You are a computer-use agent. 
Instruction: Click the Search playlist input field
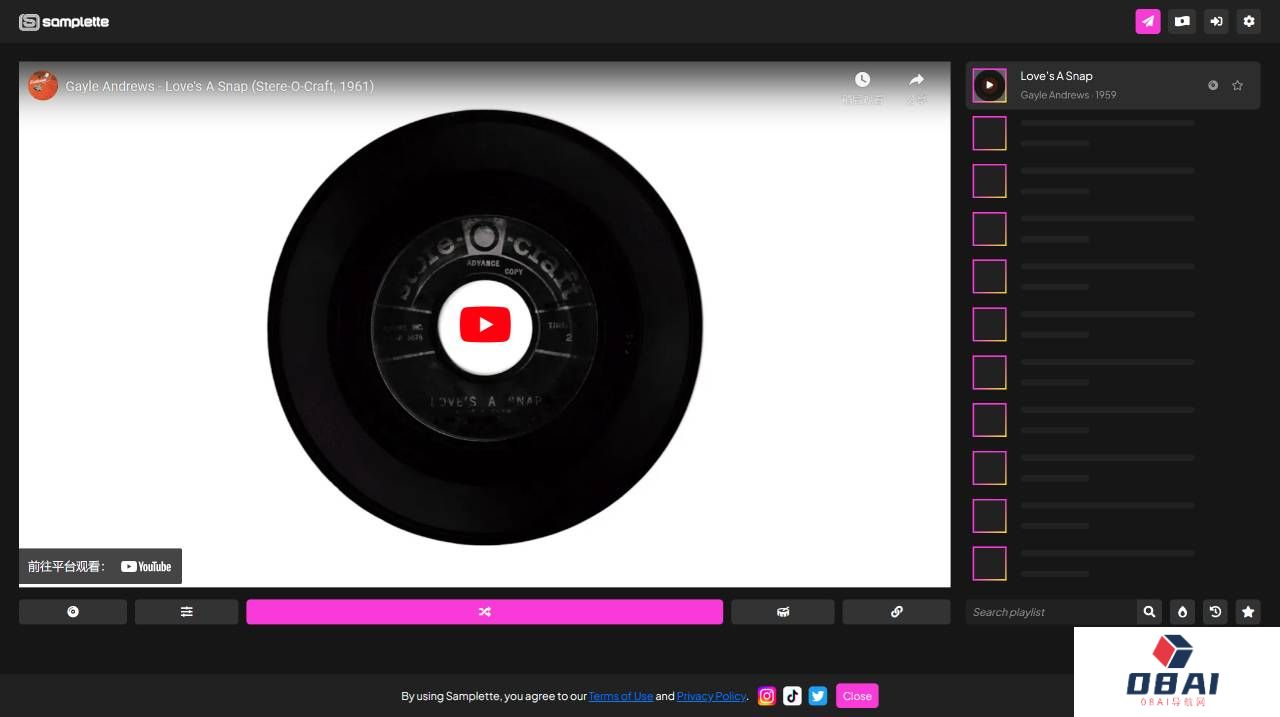pyautogui.click(x=1051, y=612)
